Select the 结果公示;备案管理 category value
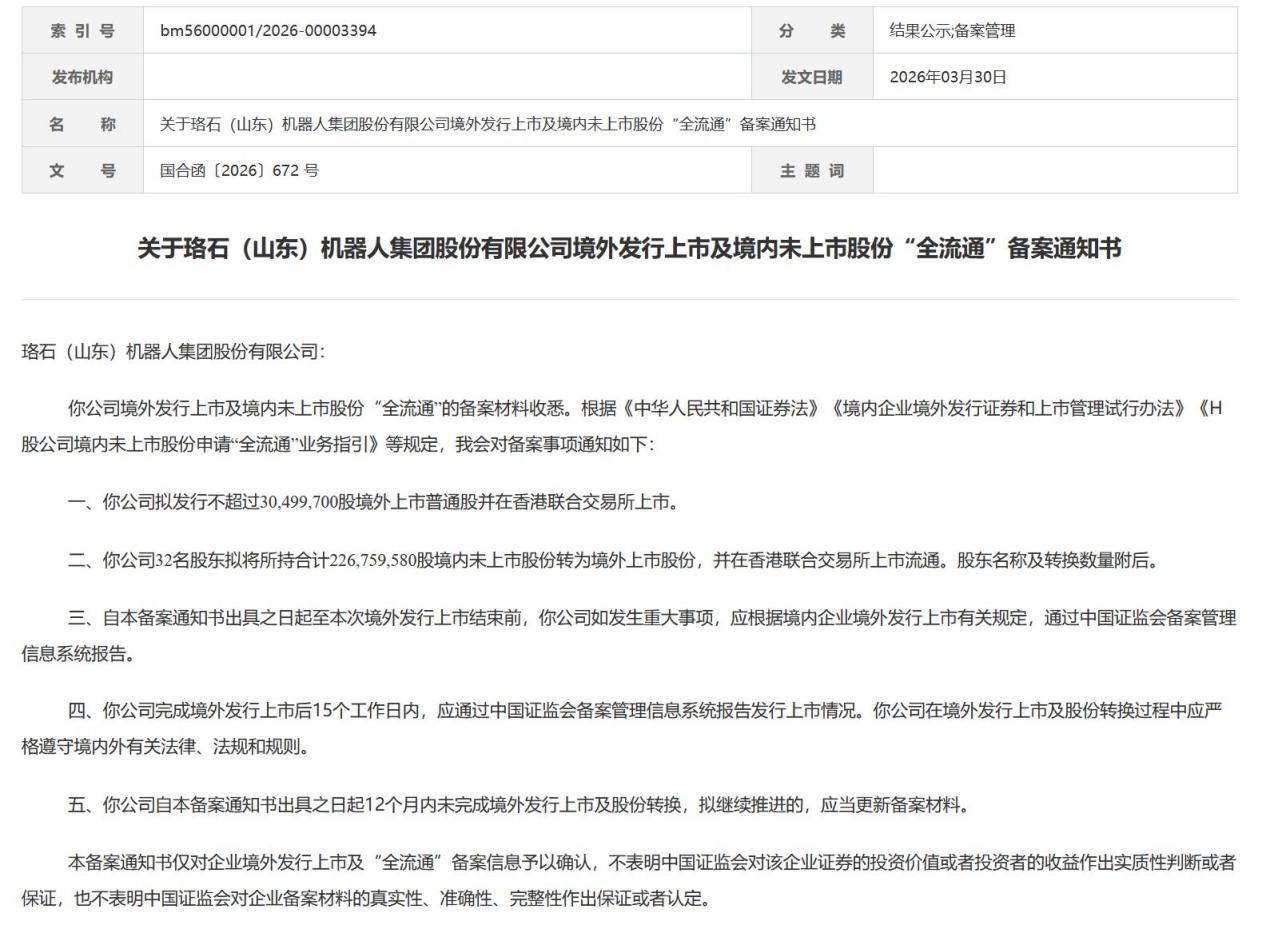Screen dimensions: 1266x937 [x=952, y=31]
